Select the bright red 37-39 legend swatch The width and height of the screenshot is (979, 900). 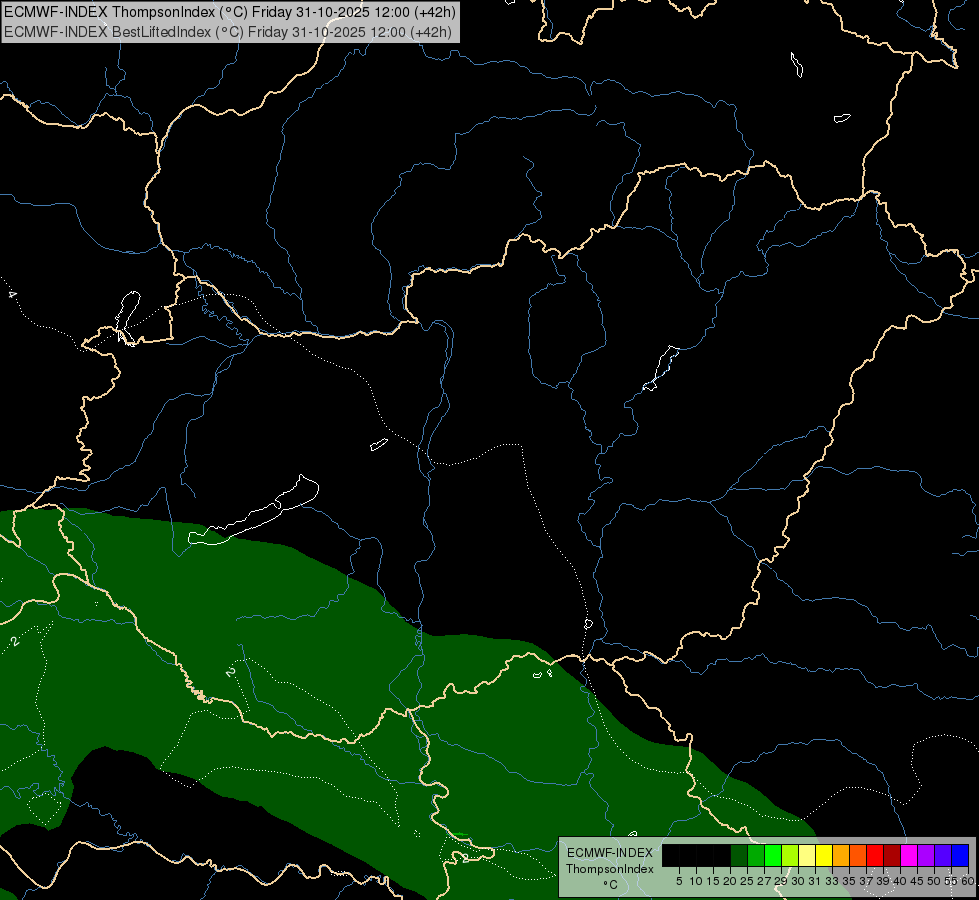coord(875,856)
